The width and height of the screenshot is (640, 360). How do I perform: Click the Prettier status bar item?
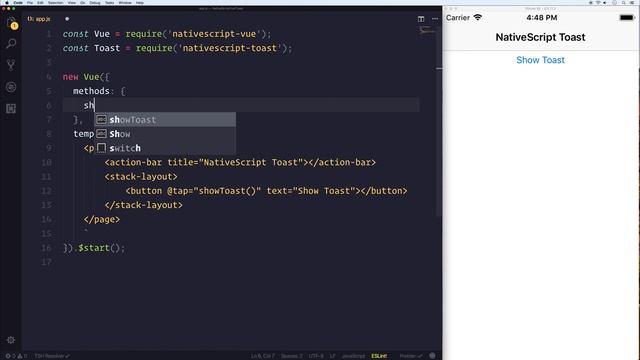click(410, 356)
